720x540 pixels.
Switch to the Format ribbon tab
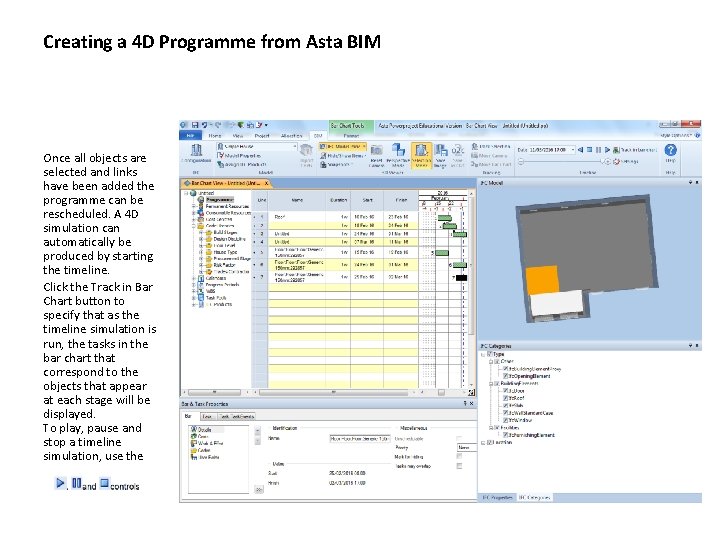click(x=351, y=135)
